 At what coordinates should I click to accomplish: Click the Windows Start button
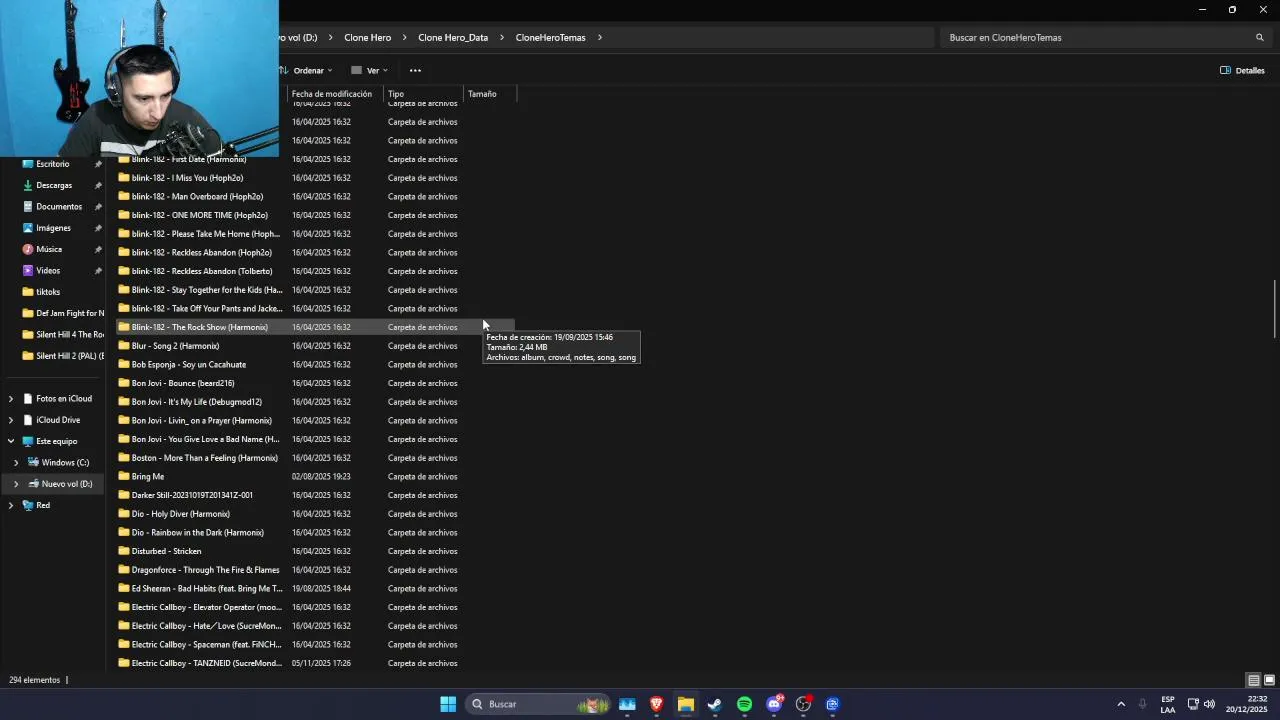(x=448, y=704)
